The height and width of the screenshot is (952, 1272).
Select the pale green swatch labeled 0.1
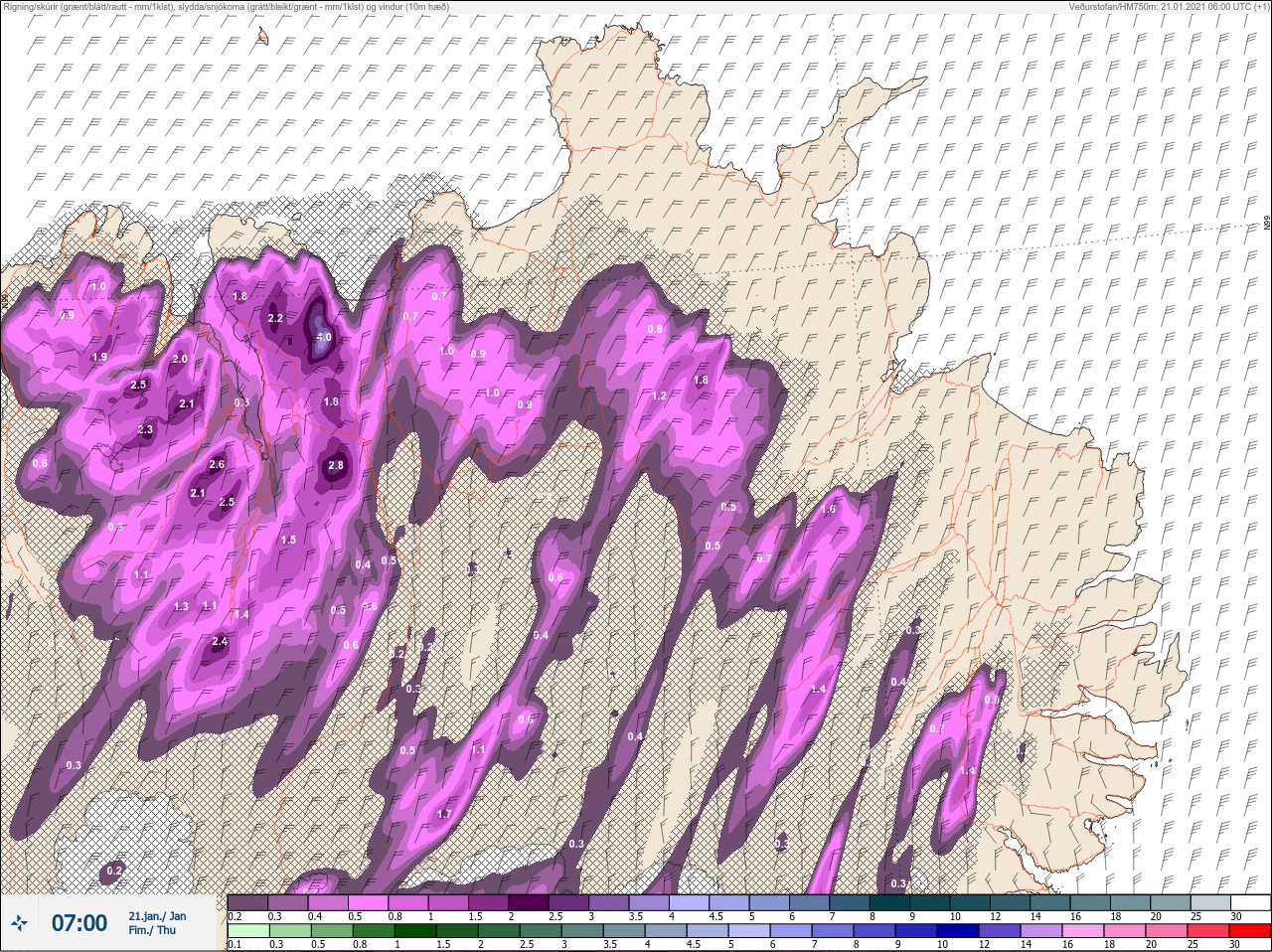(x=247, y=931)
